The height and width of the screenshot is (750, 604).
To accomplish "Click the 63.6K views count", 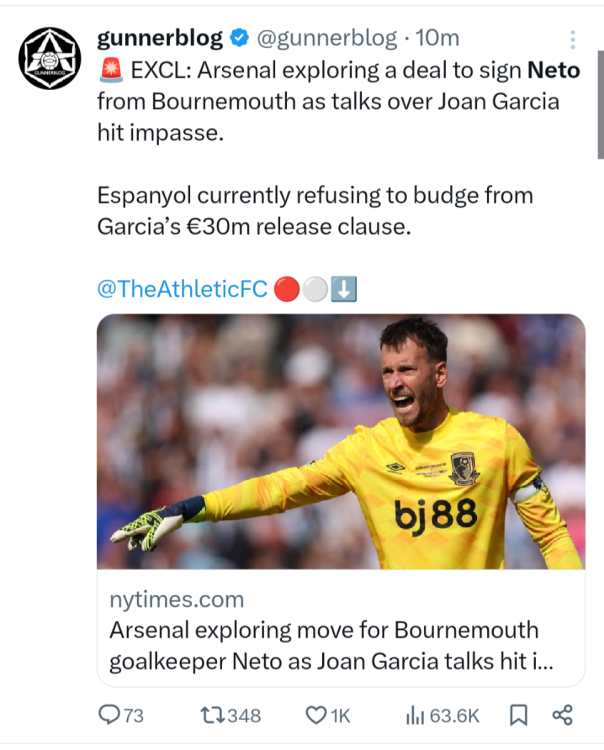I will (455, 715).
